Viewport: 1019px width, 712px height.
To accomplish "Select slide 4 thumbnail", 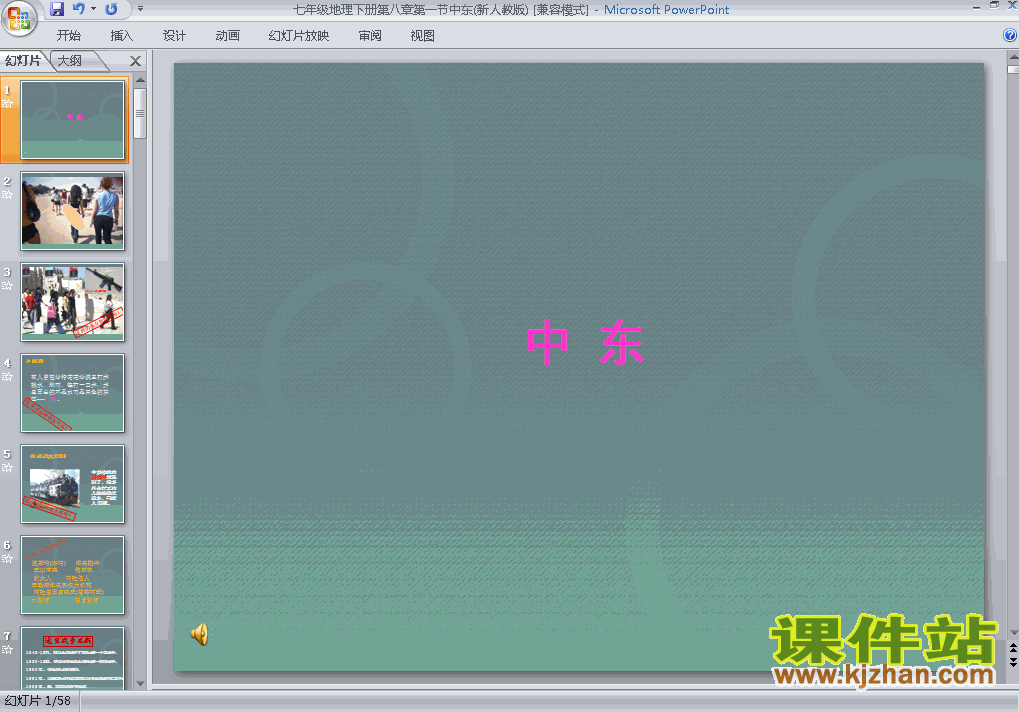I will pos(72,392).
